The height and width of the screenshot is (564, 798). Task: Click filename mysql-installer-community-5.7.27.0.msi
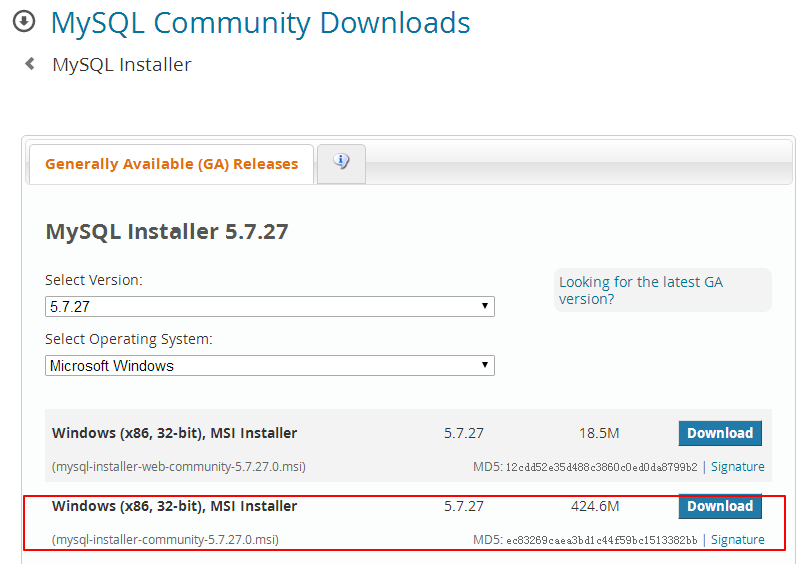165,540
